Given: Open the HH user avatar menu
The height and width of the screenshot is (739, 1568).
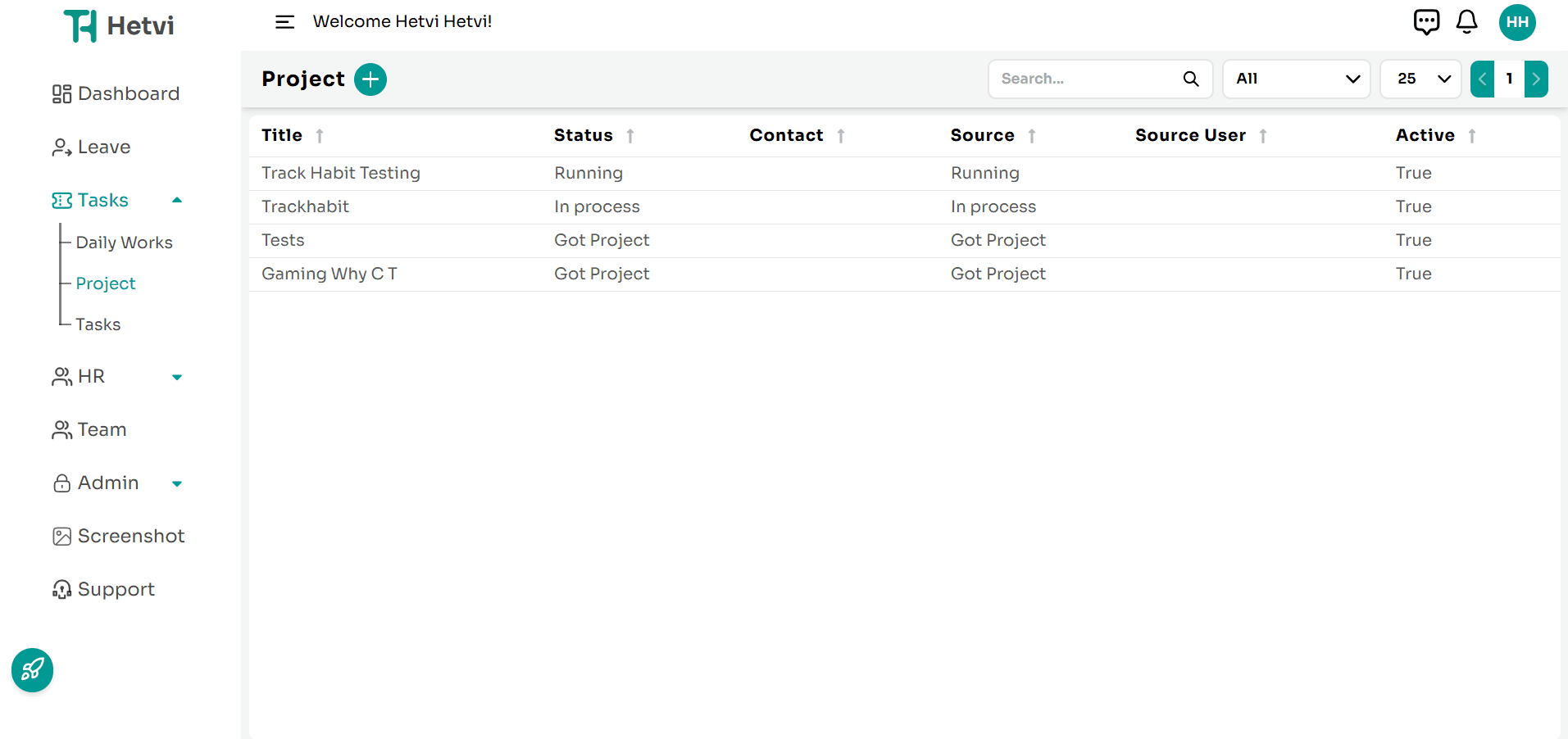Looking at the screenshot, I should 1517,22.
